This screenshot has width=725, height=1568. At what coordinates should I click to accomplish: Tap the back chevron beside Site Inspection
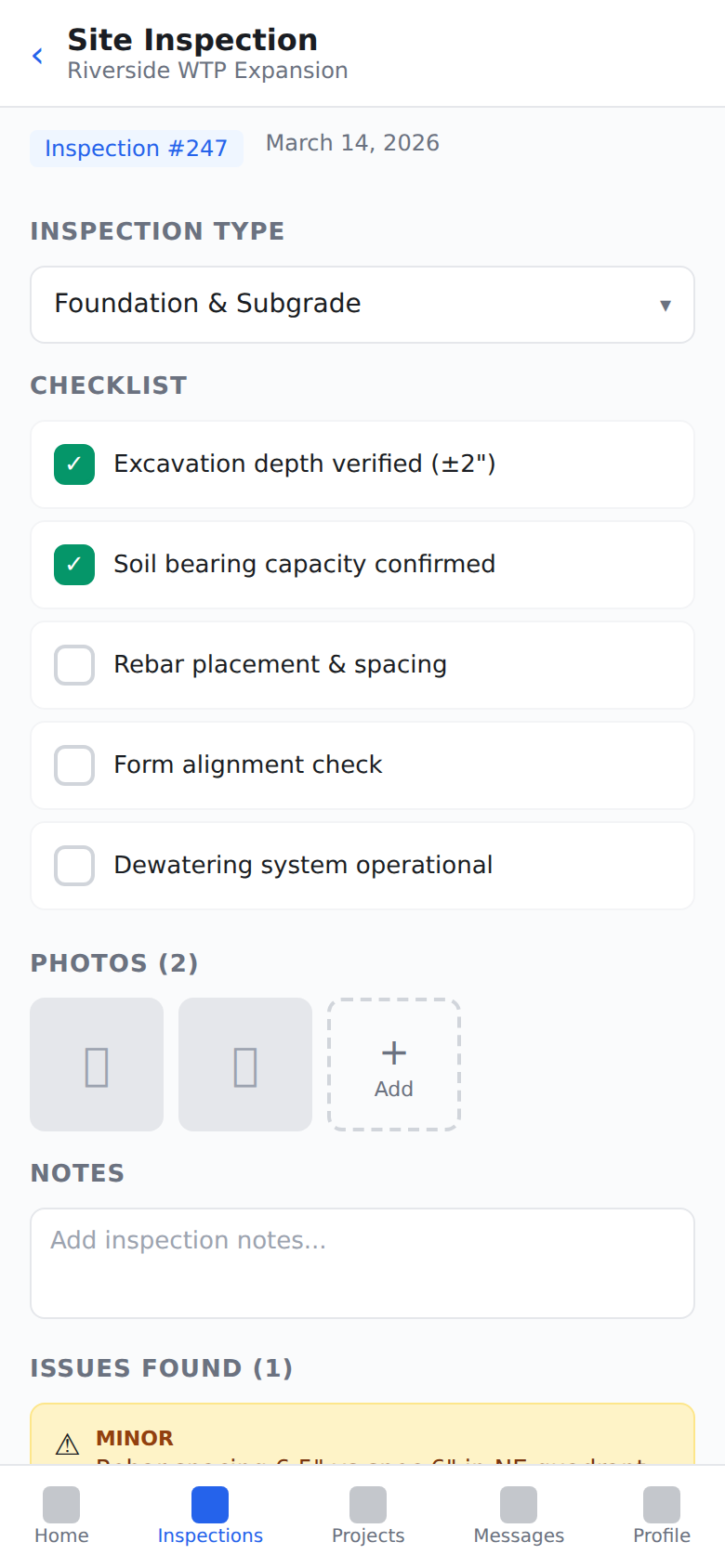[36, 55]
